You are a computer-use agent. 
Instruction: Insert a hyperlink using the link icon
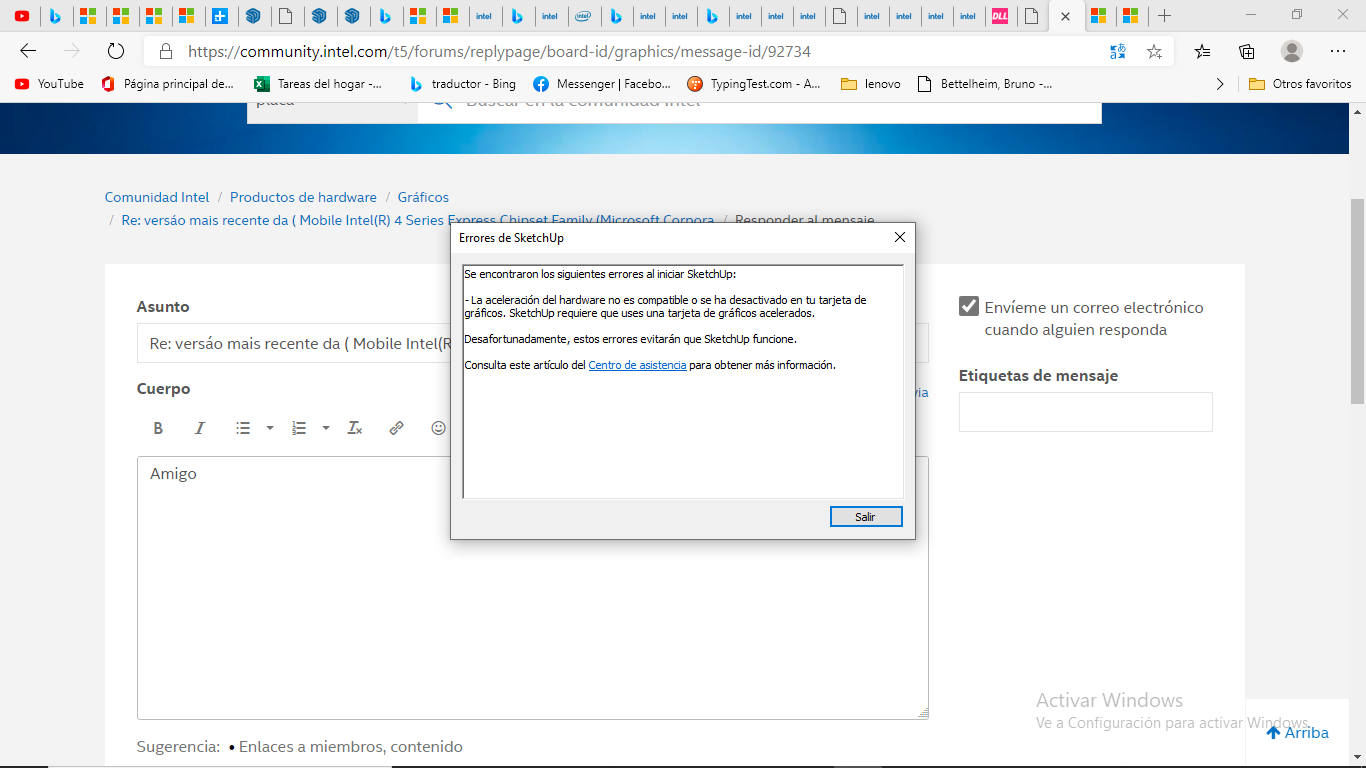[x=397, y=428]
